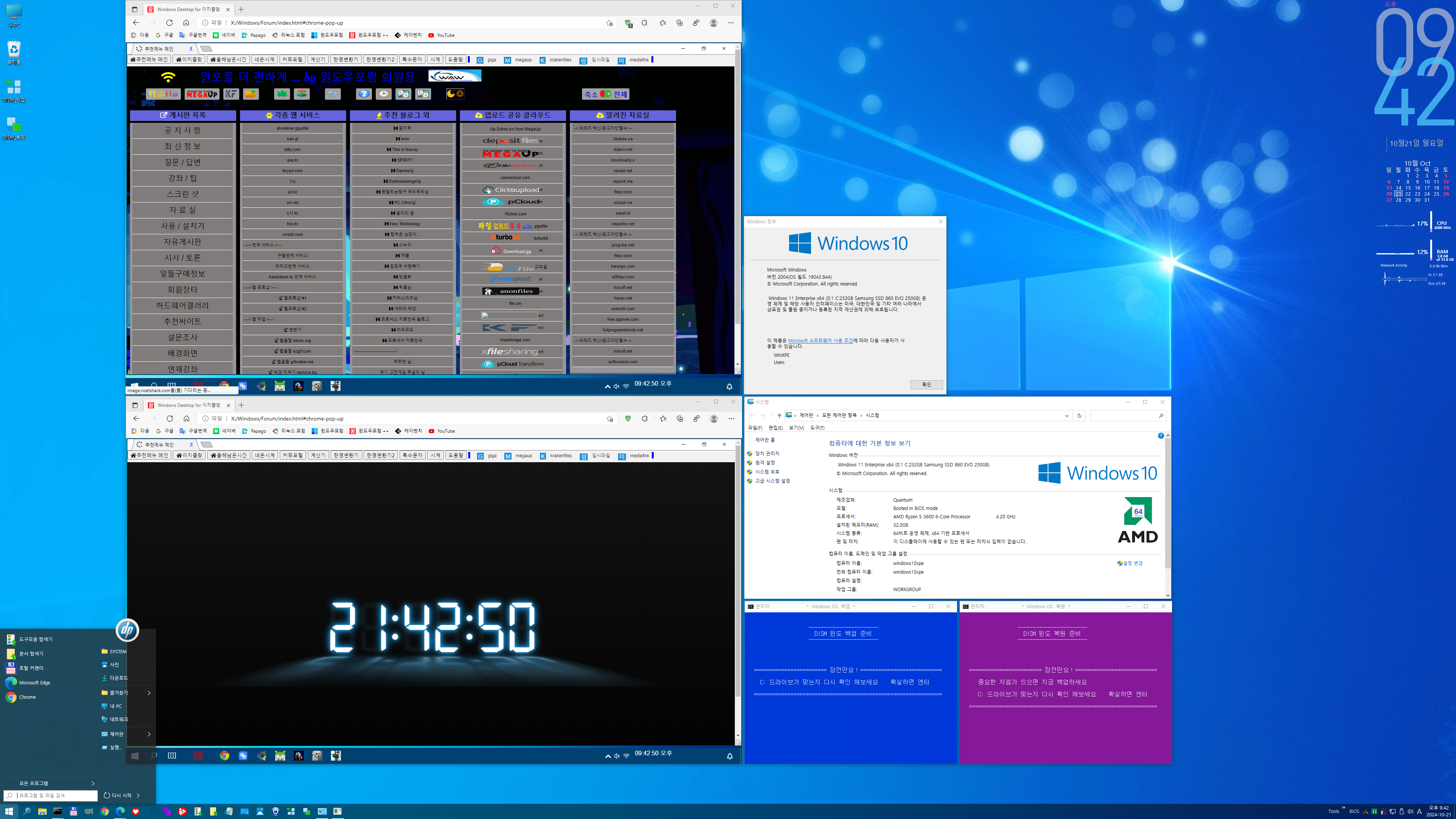1456x819 pixels.
Task: Expand the 제어판 submenu arrow in Start menu
Action: pos(149,734)
